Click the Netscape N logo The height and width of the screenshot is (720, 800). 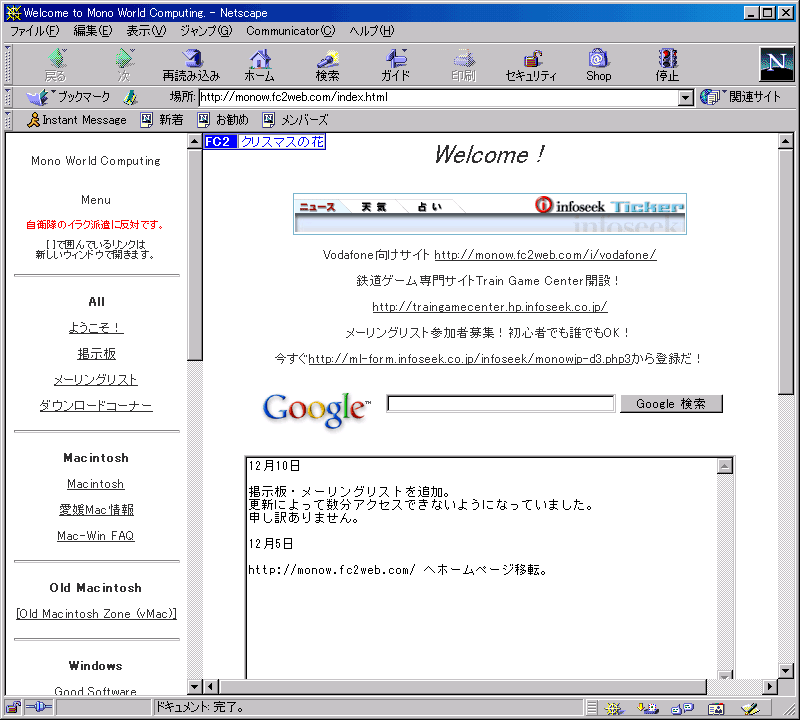[x=777, y=64]
